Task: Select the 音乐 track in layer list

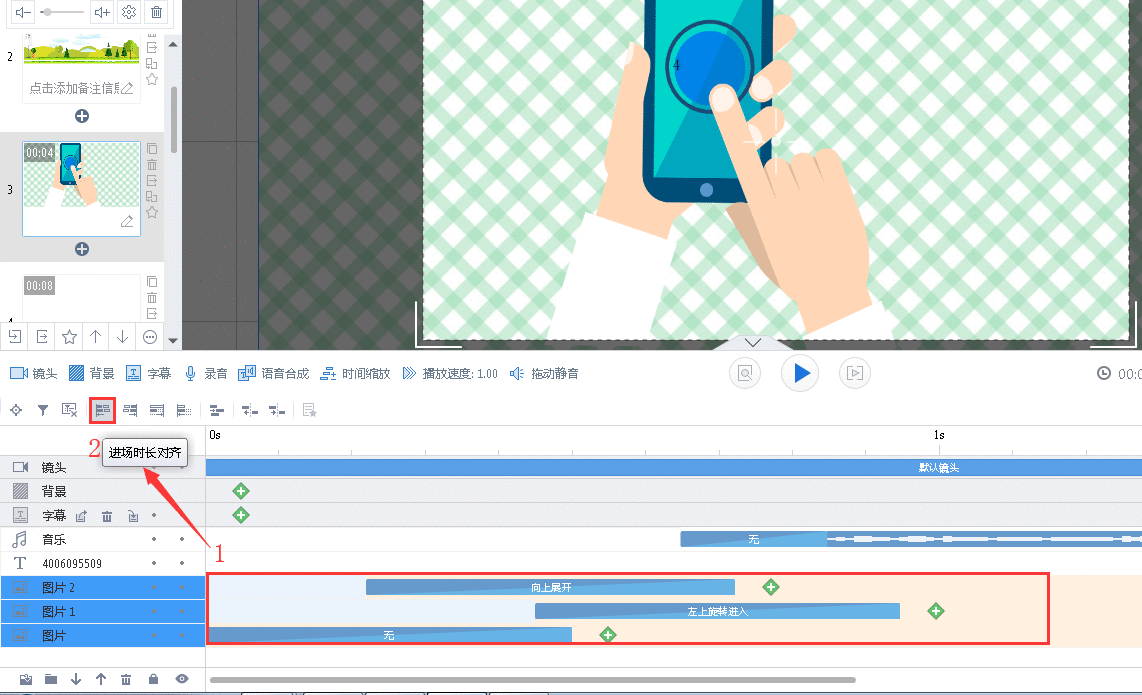Action: coord(54,539)
